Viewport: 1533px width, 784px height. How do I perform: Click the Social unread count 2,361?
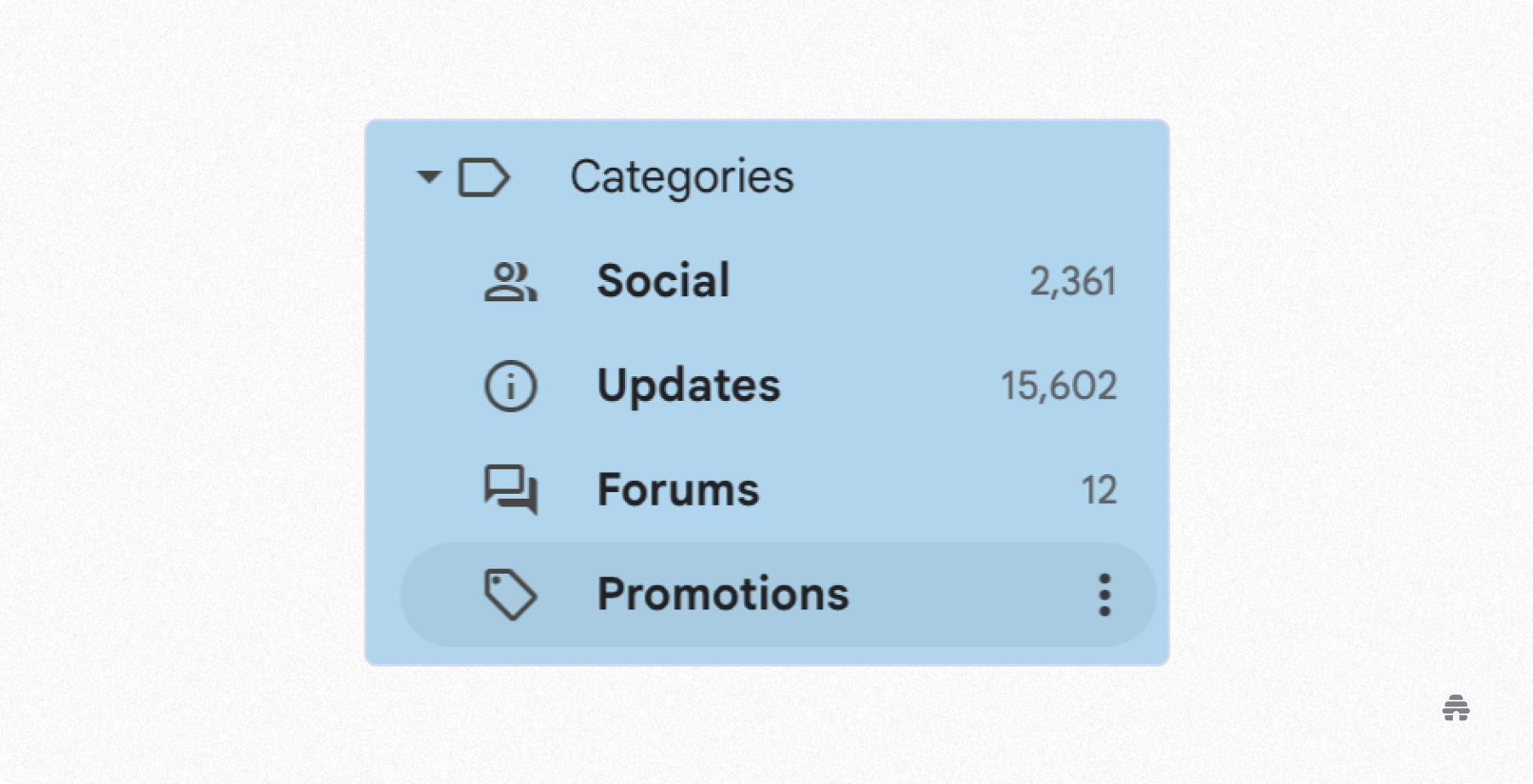1074,281
